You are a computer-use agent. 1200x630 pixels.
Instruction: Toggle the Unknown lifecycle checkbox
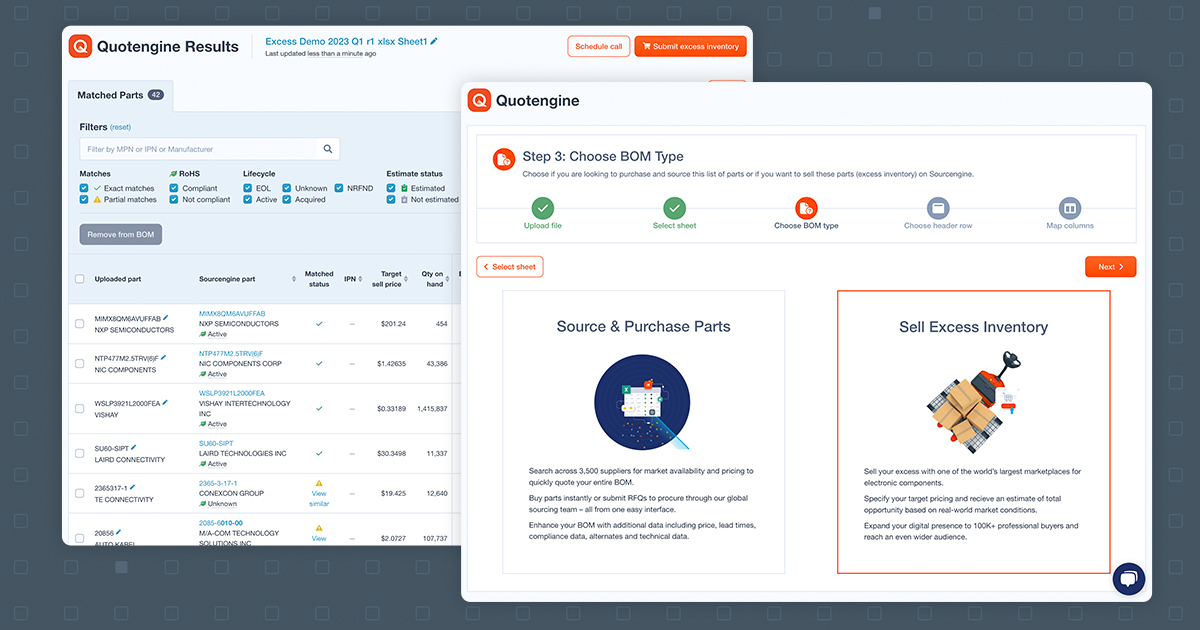287,188
